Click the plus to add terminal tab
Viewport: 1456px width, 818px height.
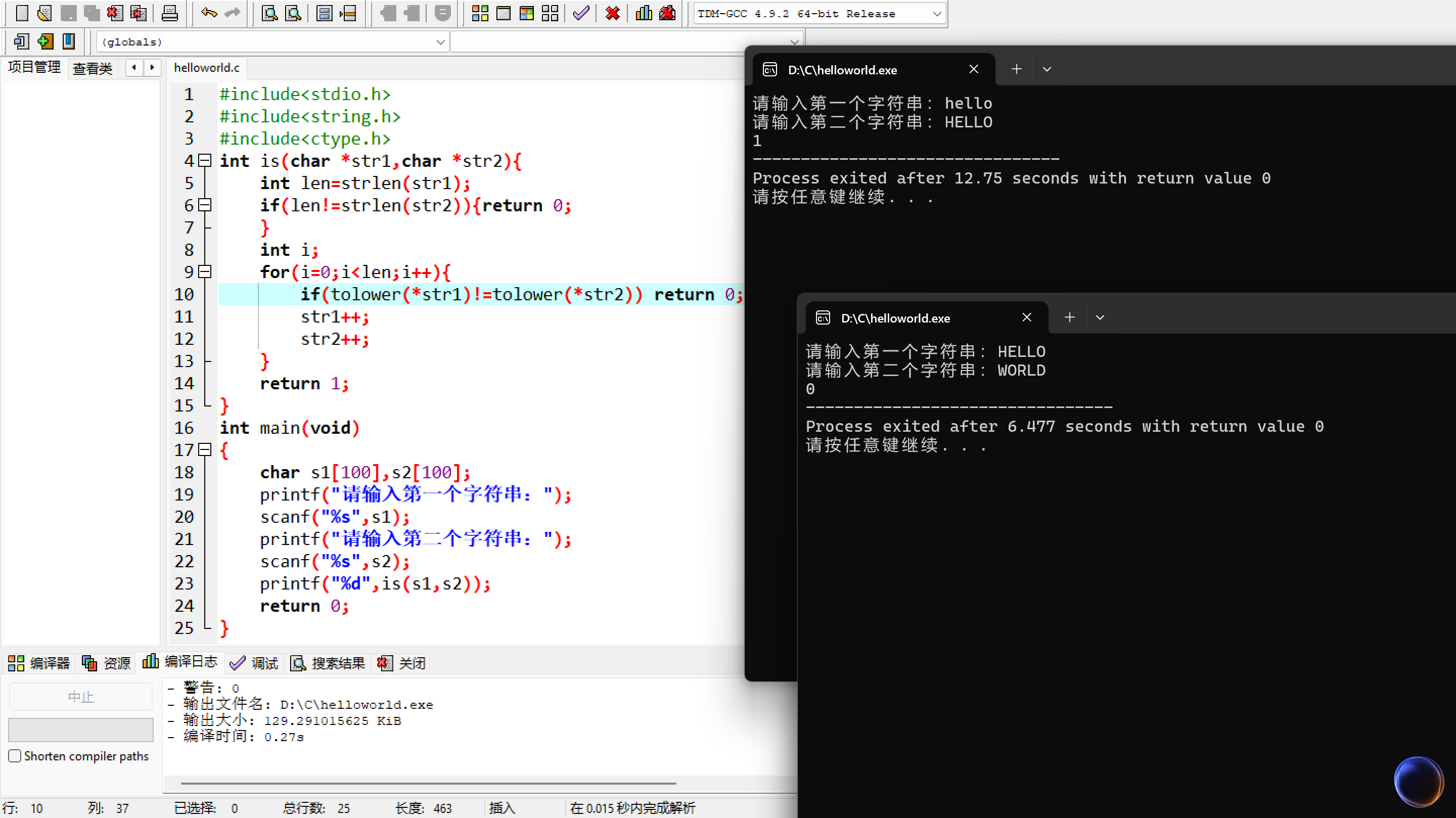1069,317
